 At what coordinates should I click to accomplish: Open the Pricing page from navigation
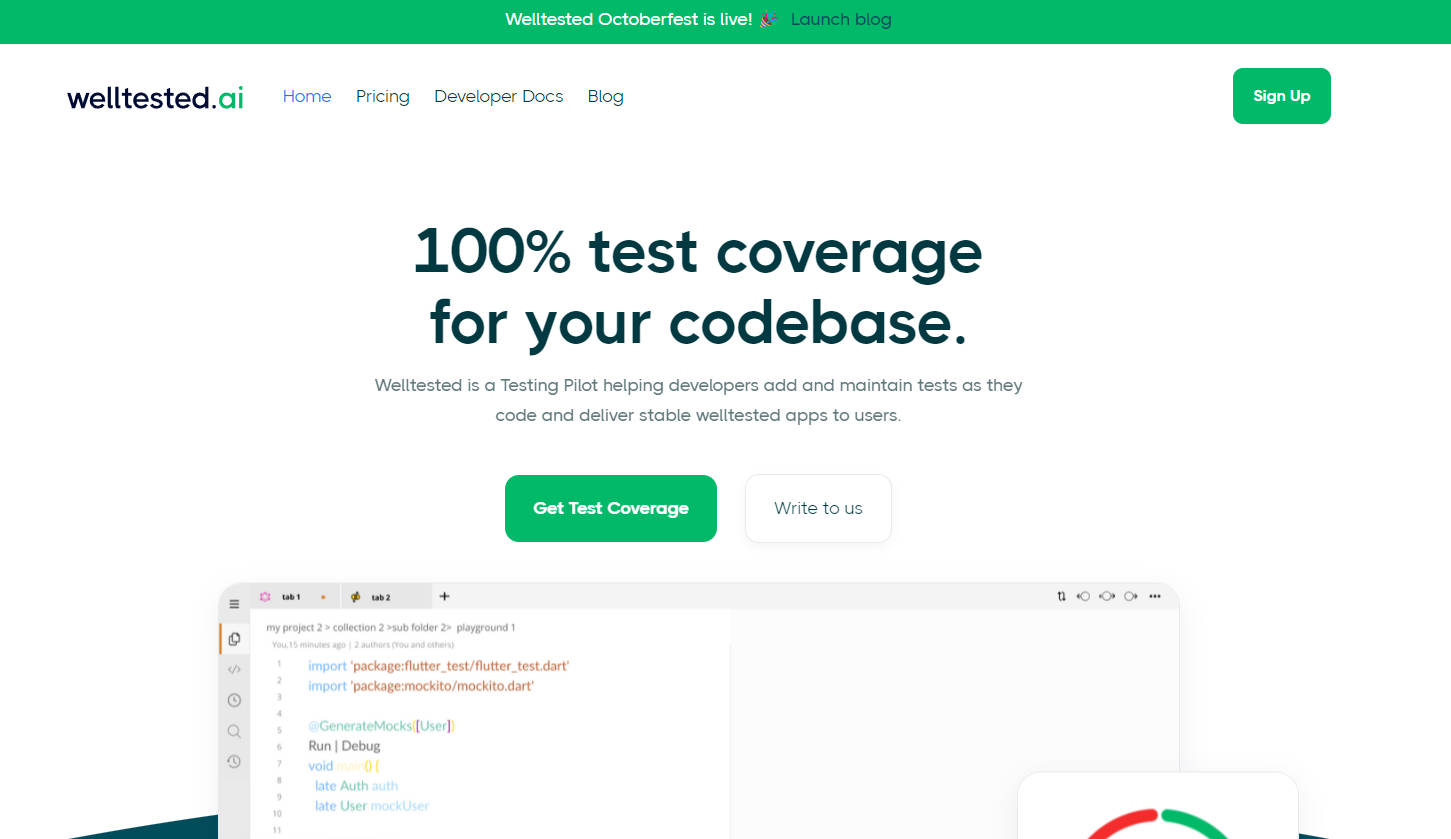pyautogui.click(x=383, y=96)
